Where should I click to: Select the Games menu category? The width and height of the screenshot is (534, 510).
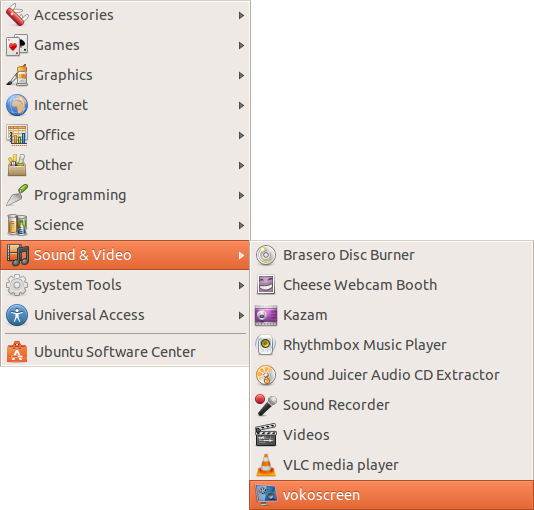coord(125,45)
